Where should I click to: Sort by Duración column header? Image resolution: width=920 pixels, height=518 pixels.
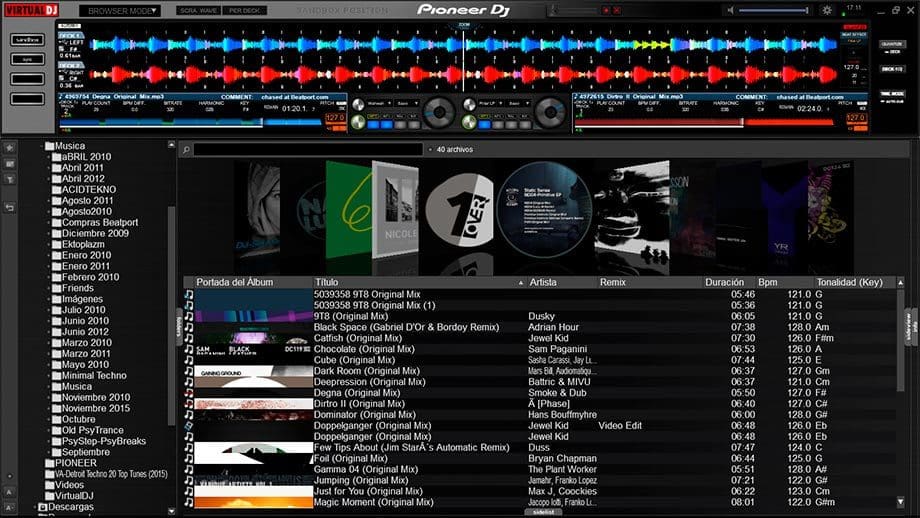(728, 282)
